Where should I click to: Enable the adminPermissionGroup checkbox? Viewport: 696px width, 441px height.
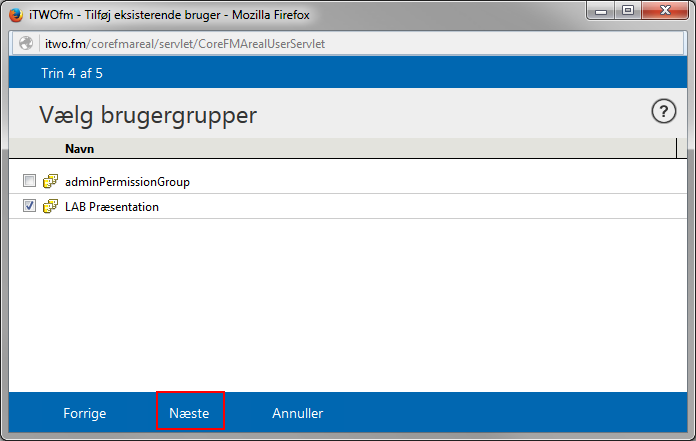point(29,182)
